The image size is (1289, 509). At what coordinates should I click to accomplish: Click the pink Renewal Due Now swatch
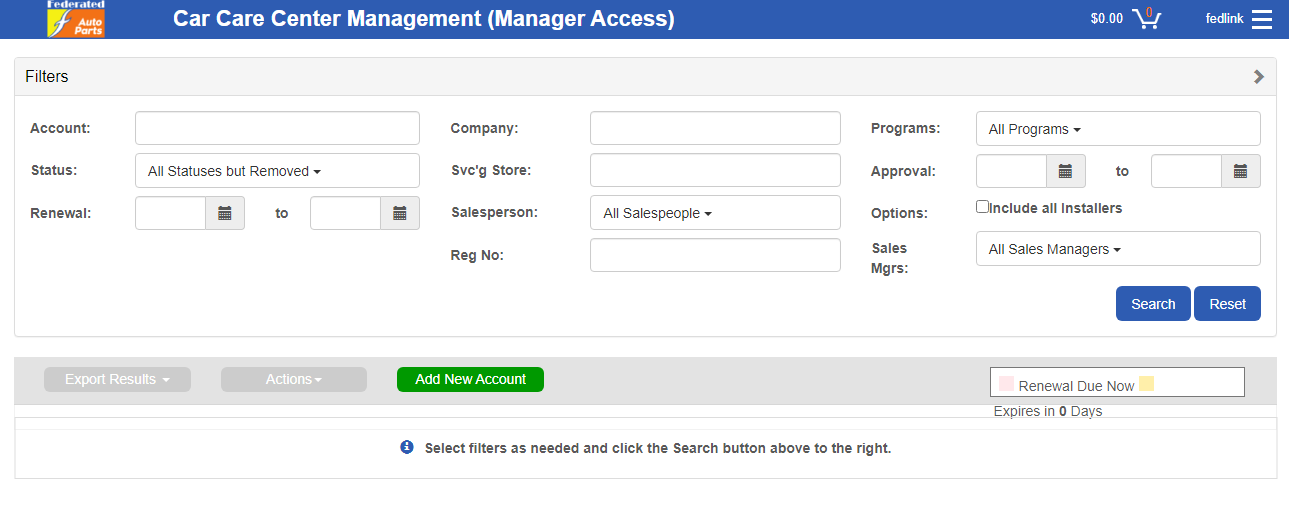click(1006, 384)
